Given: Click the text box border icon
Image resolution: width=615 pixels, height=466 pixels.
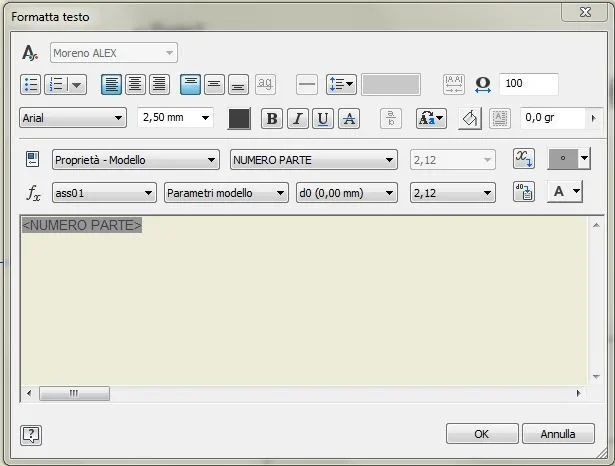Looking at the screenshot, I should click(x=500, y=118).
